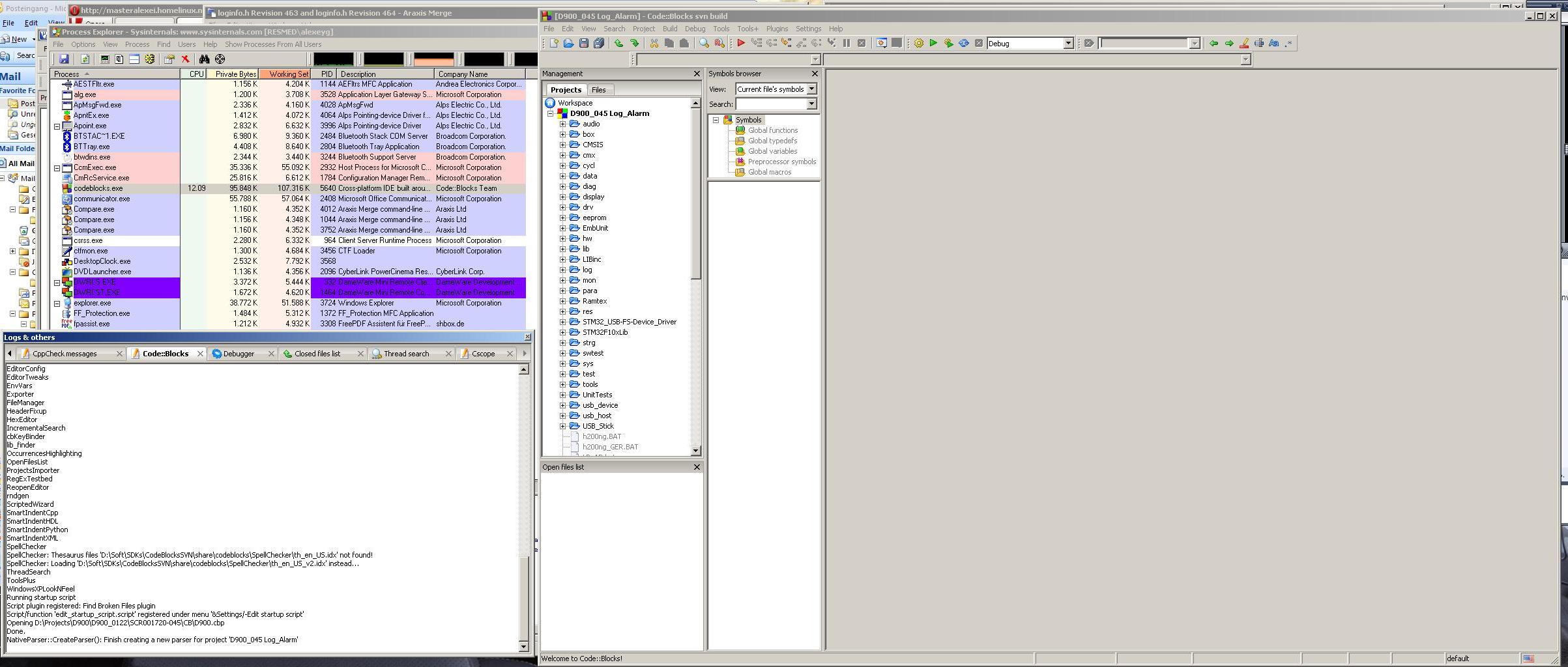Viewport: 1568px width, 667px height.
Task: Expand the STM32F10xLib folder in project tree
Action: (562, 332)
